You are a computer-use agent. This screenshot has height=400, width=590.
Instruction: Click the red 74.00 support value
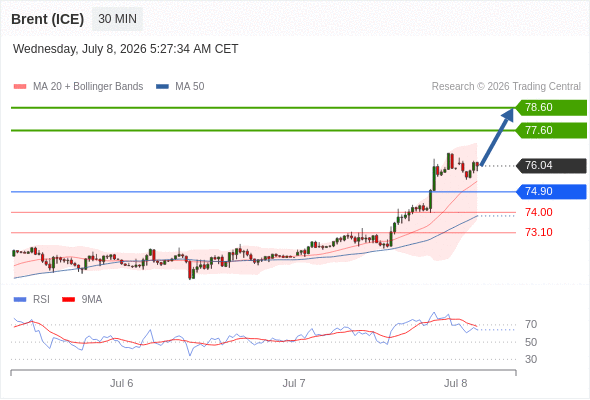tap(539, 212)
